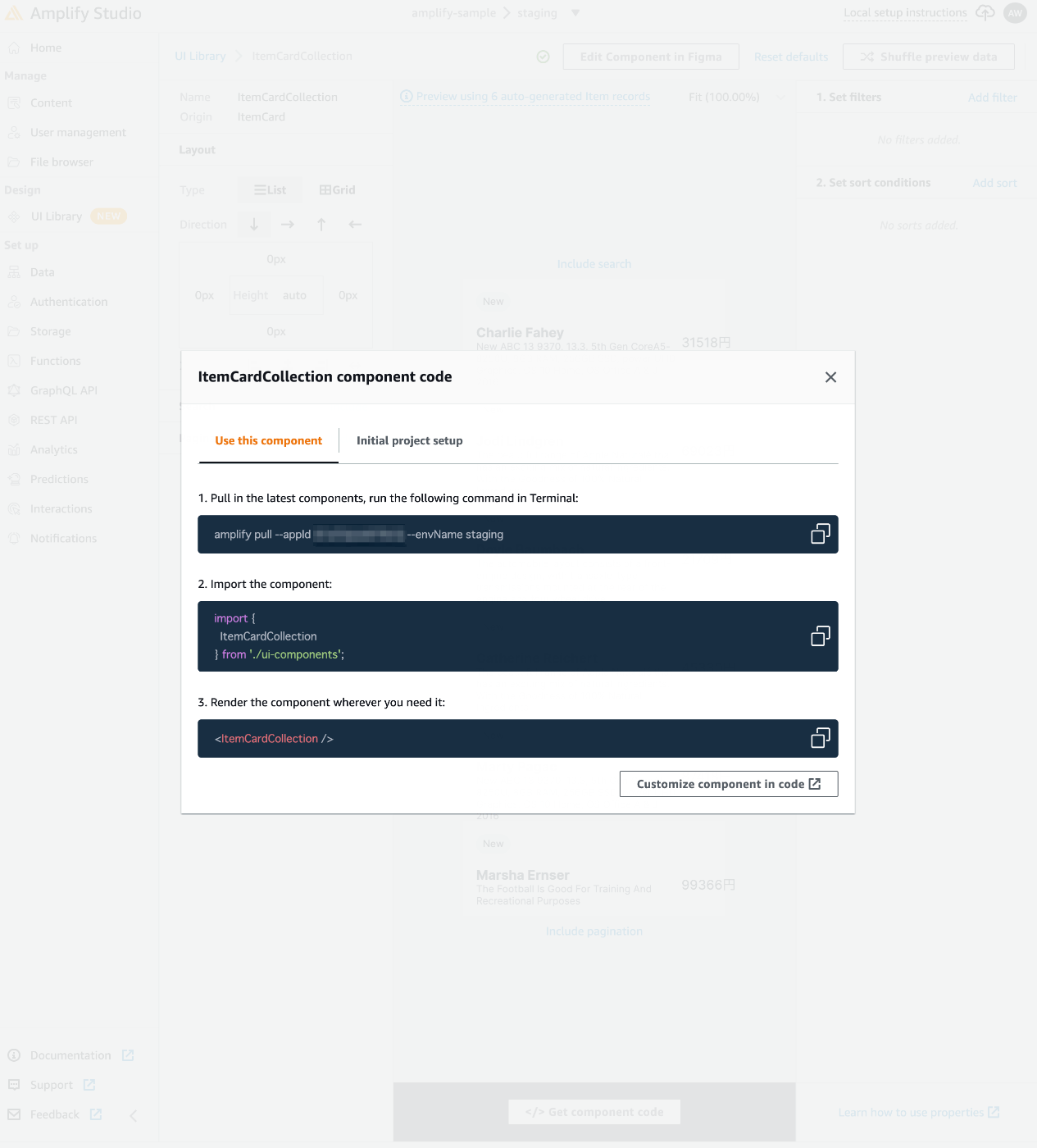Image resolution: width=1037 pixels, height=1148 pixels.
Task: Select the Use this component tab
Action: click(269, 441)
